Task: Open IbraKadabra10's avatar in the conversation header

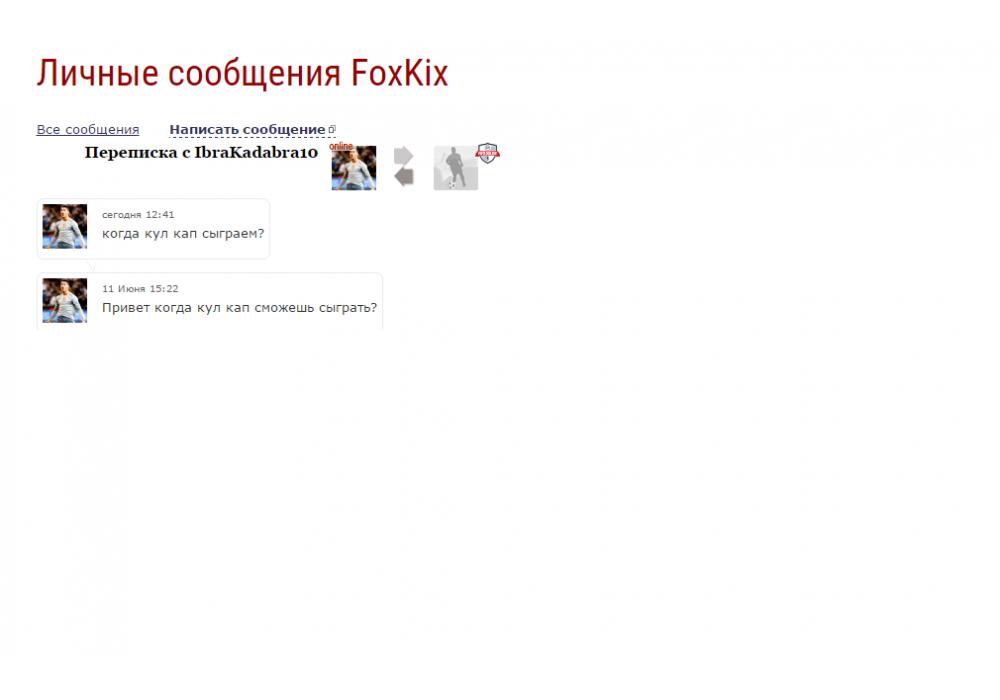Action: 353,168
